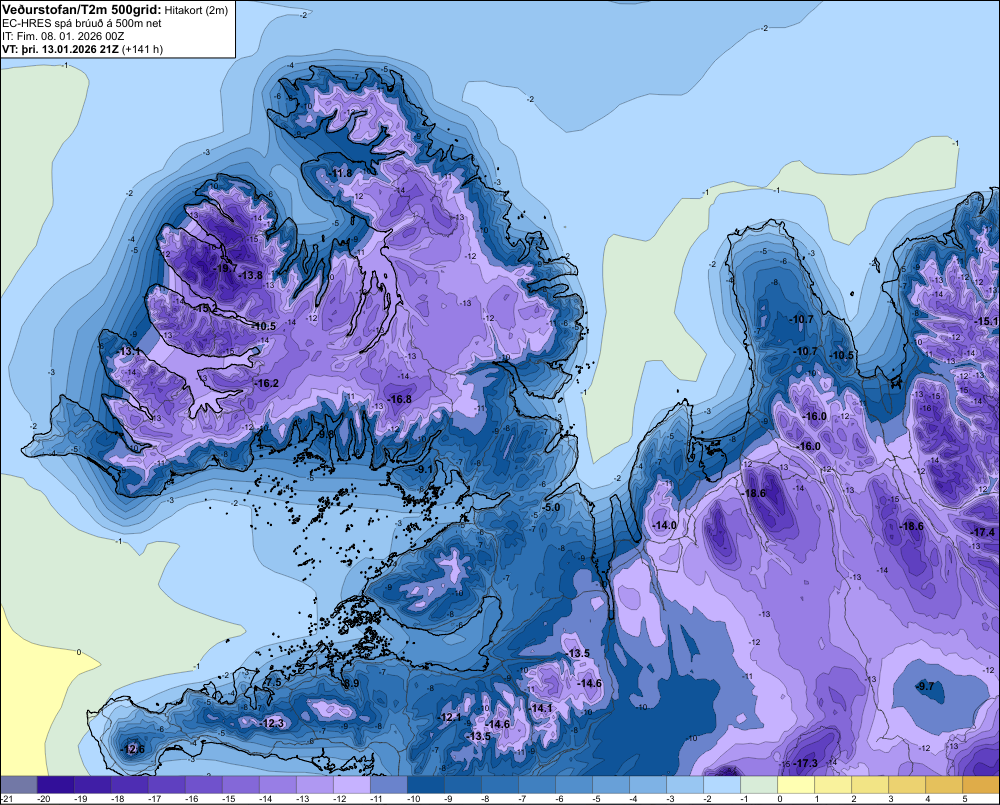Click the -14.0 temperature label
The width and height of the screenshot is (1000, 805).
tap(665, 525)
